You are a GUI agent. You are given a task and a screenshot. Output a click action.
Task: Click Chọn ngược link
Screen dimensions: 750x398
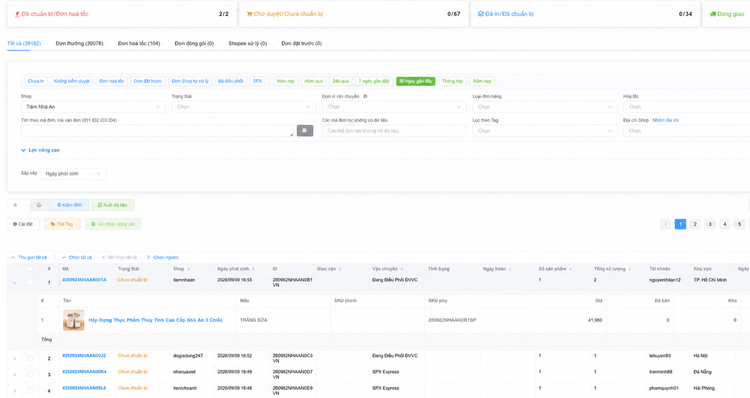pos(163,257)
